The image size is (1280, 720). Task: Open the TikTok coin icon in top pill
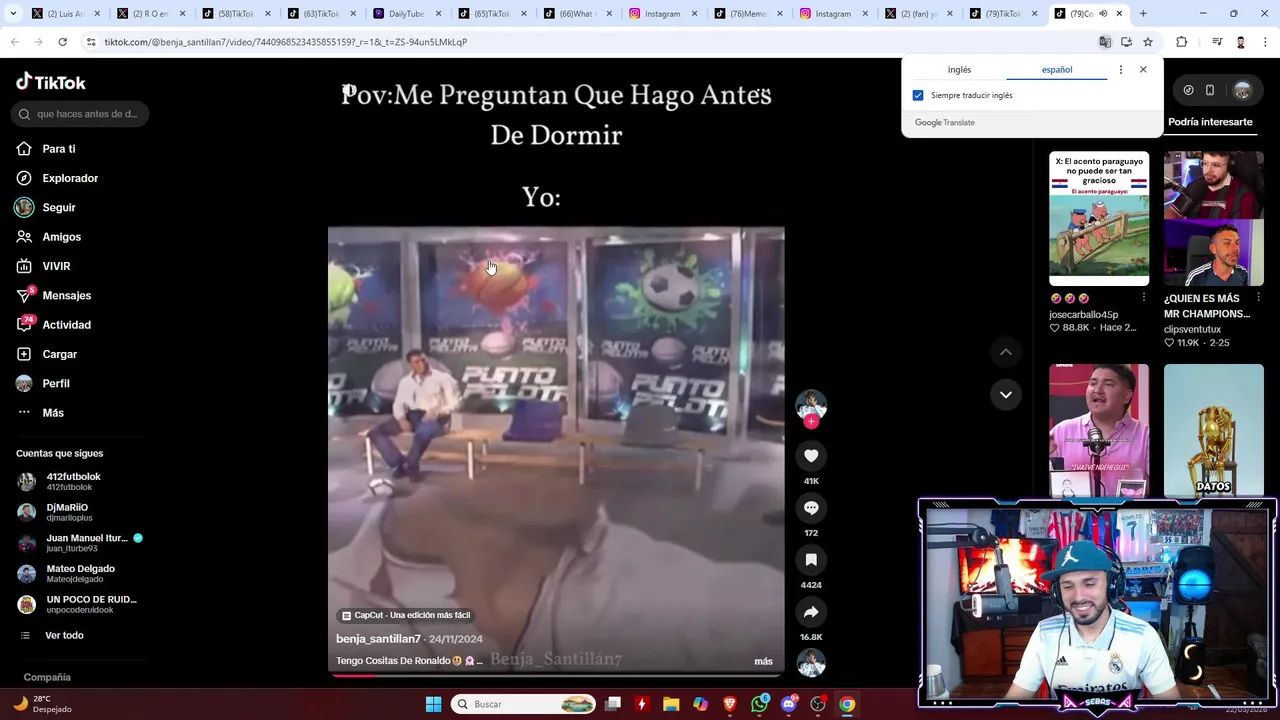pos(1188,90)
